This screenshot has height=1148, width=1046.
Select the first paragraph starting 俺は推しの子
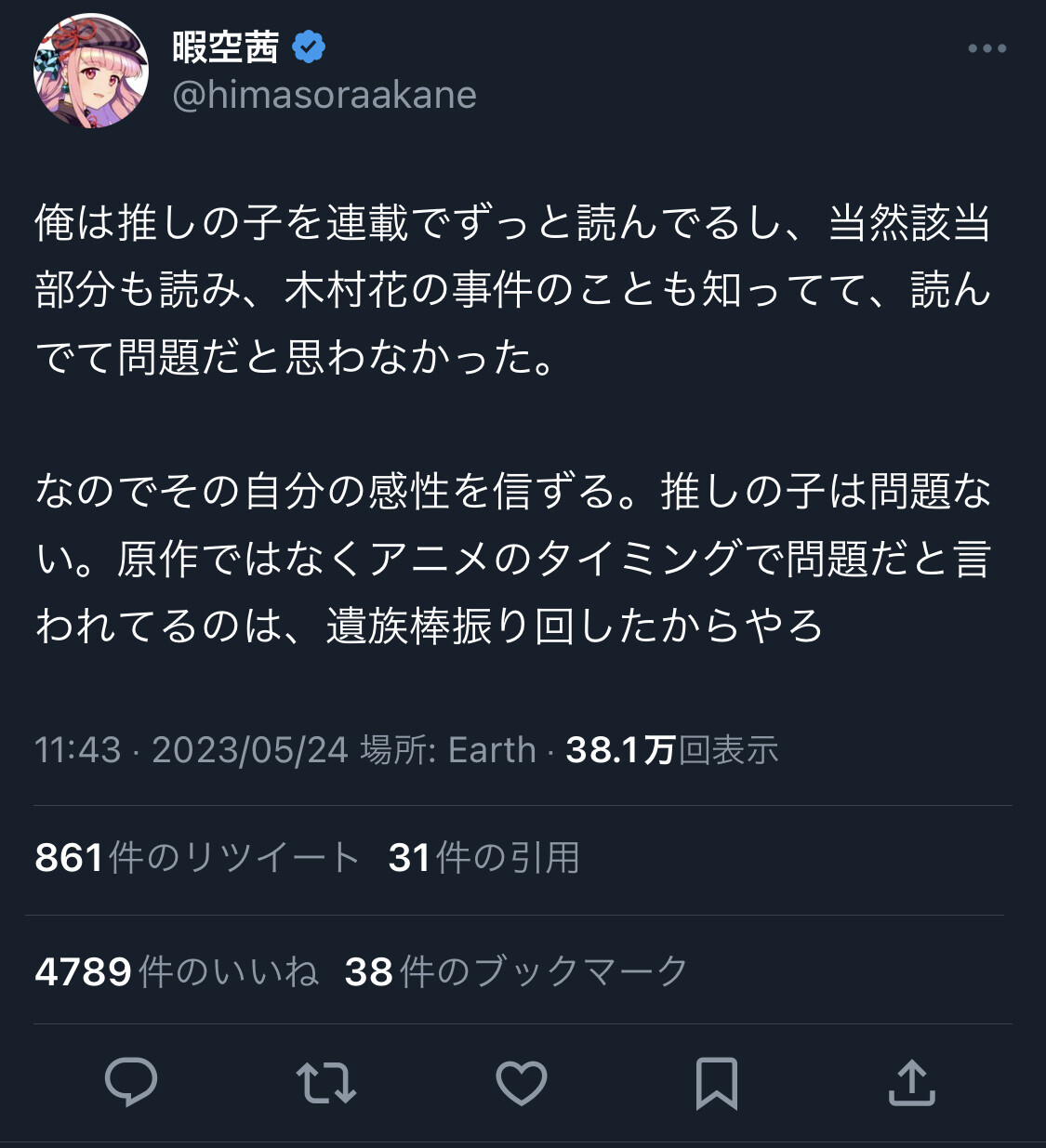[512, 290]
